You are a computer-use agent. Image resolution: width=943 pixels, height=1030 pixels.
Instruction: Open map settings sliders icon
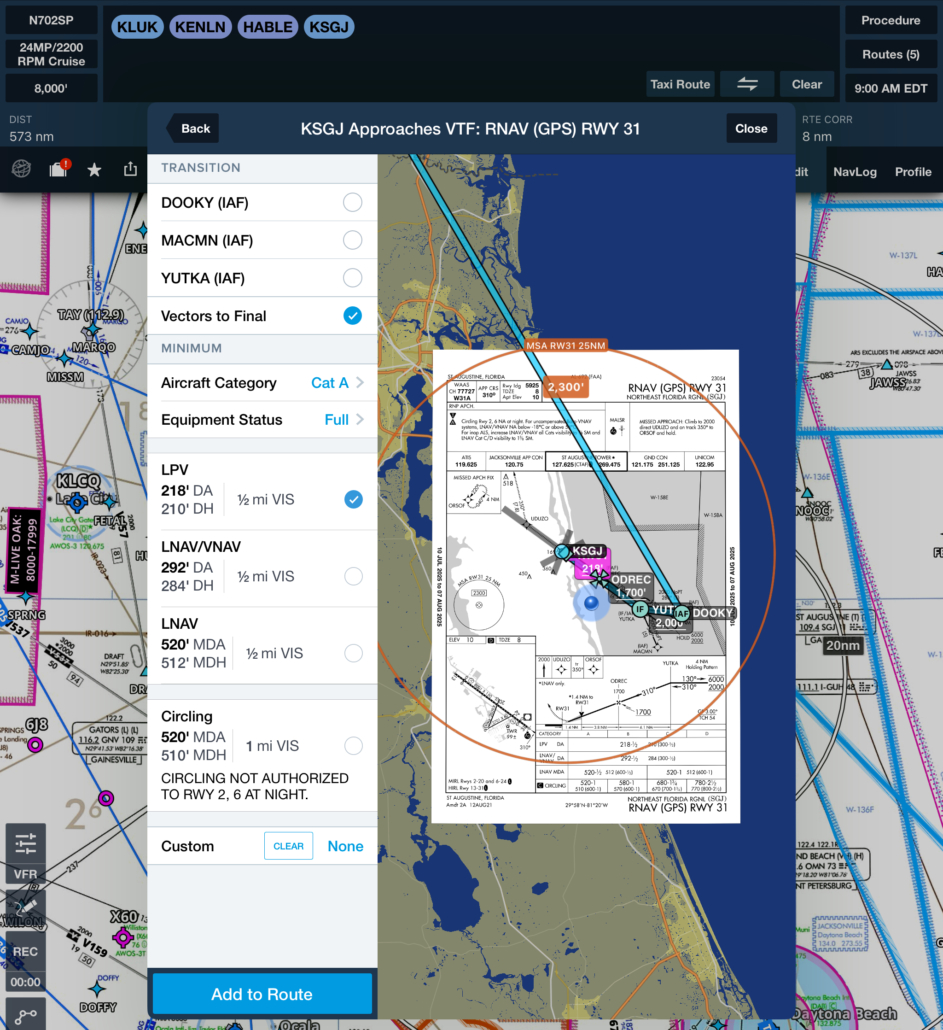click(26, 843)
